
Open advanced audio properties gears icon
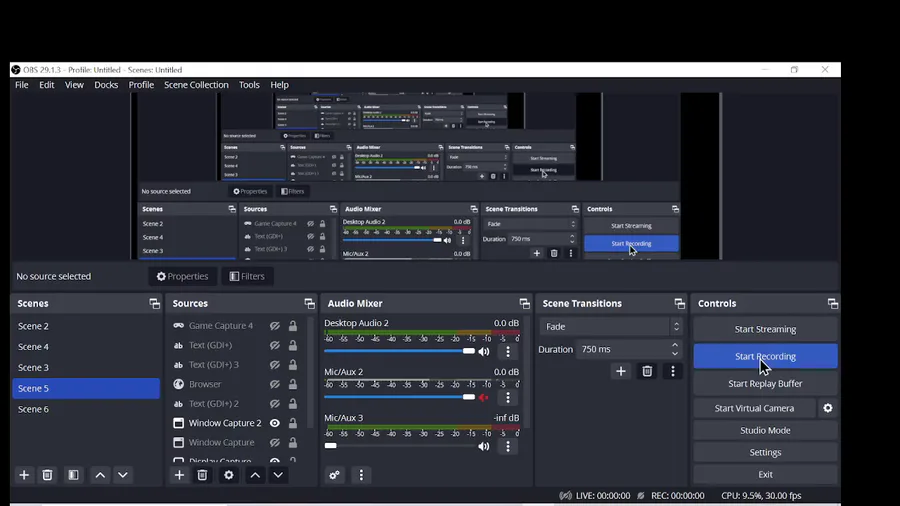click(x=335, y=475)
